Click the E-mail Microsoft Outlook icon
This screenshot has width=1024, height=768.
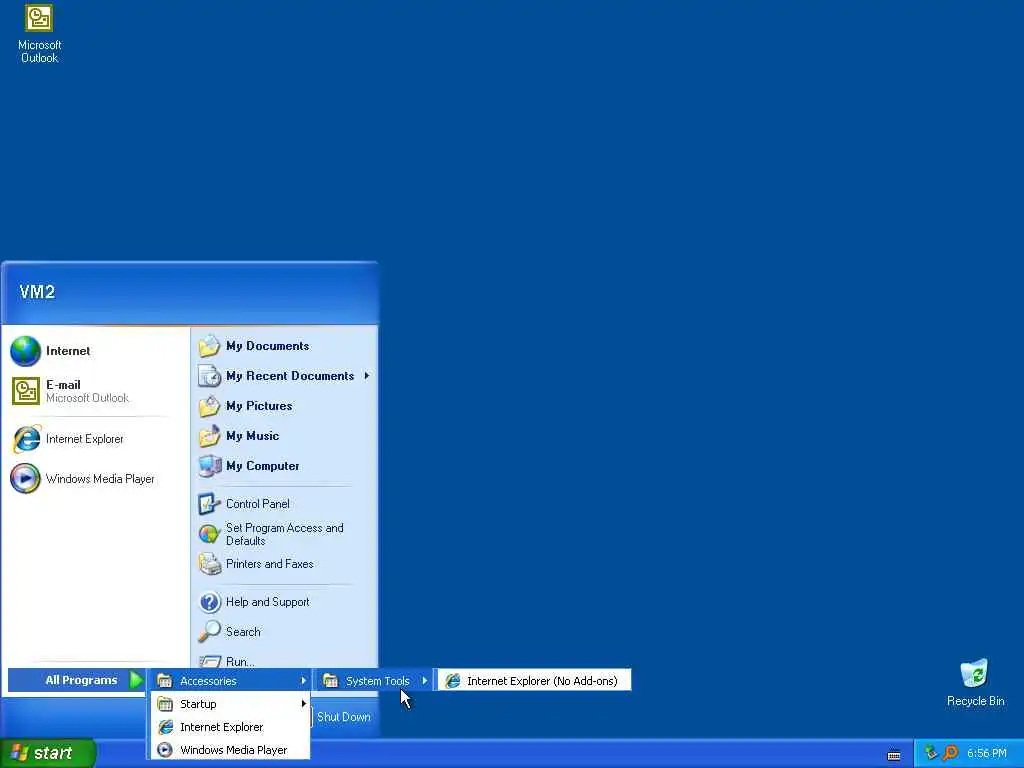[25, 391]
